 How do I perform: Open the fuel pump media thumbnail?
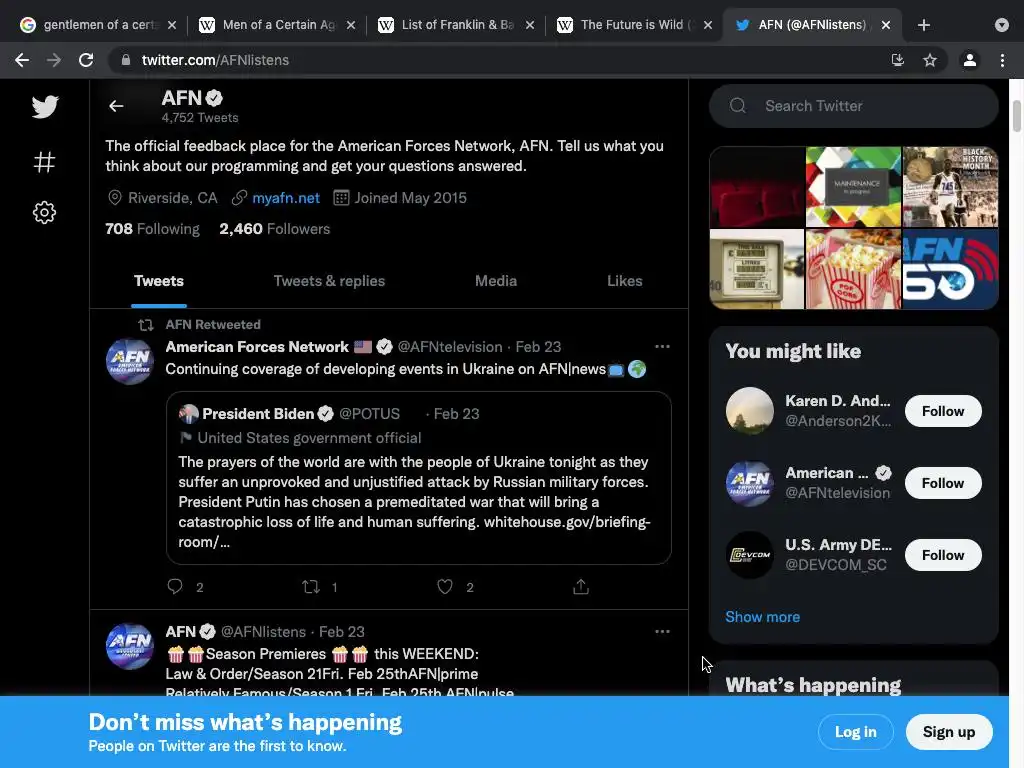coord(757,269)
